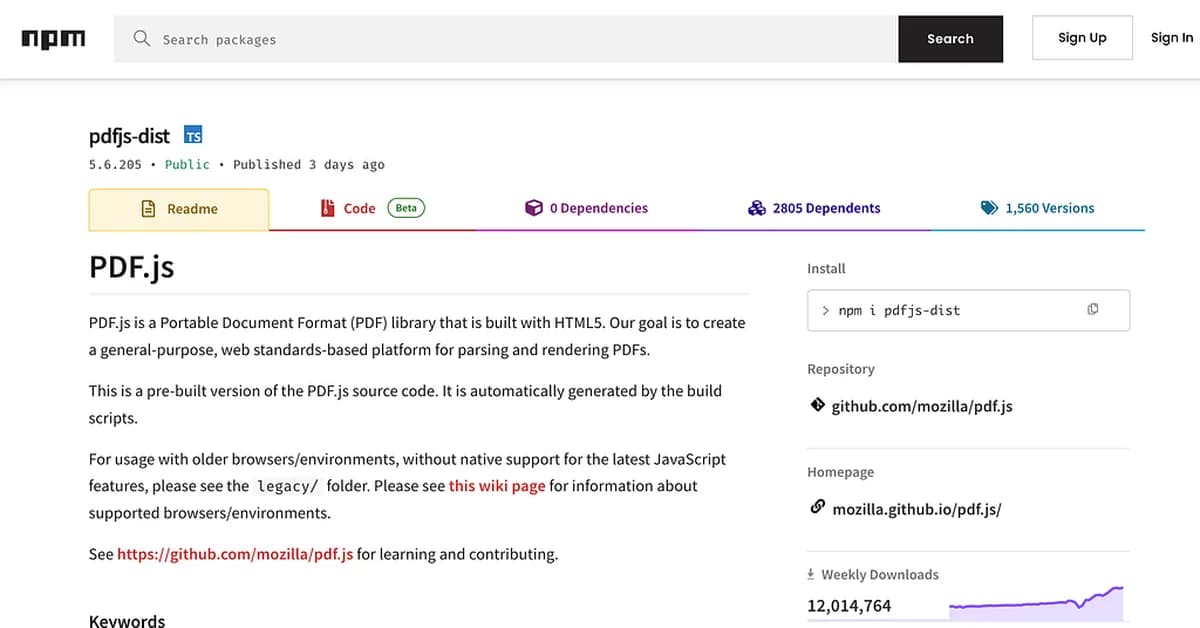Click the Versions tag icon

[988, 207]
